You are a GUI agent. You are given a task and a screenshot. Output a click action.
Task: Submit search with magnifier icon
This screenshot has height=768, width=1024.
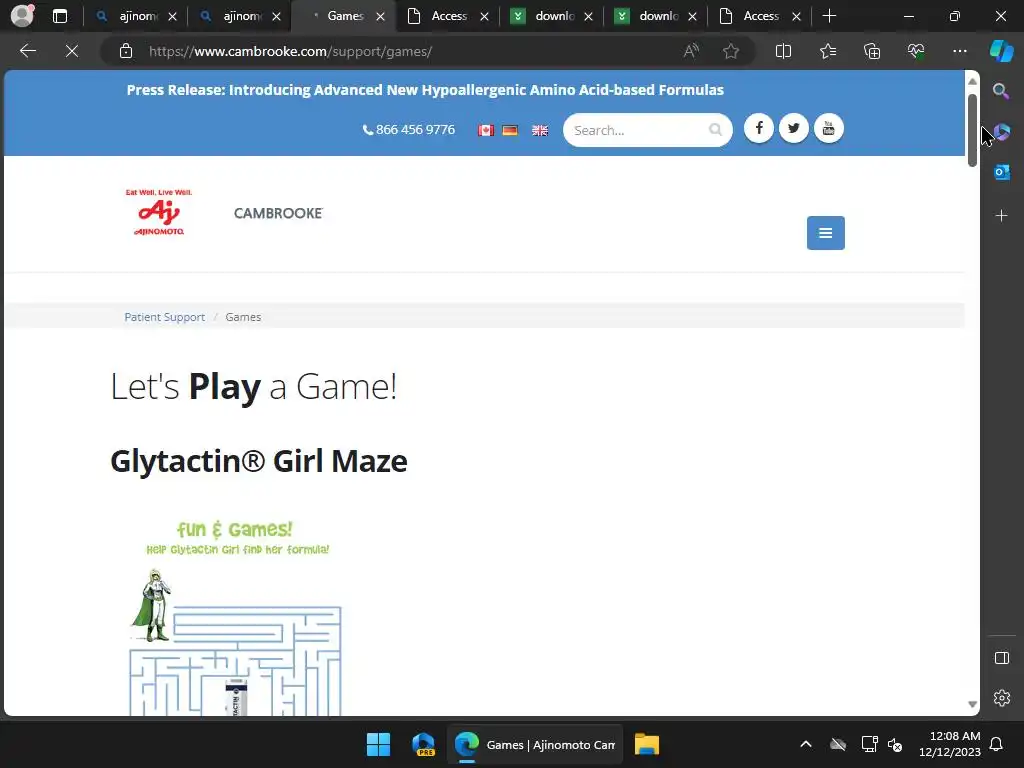coord(715,129)
